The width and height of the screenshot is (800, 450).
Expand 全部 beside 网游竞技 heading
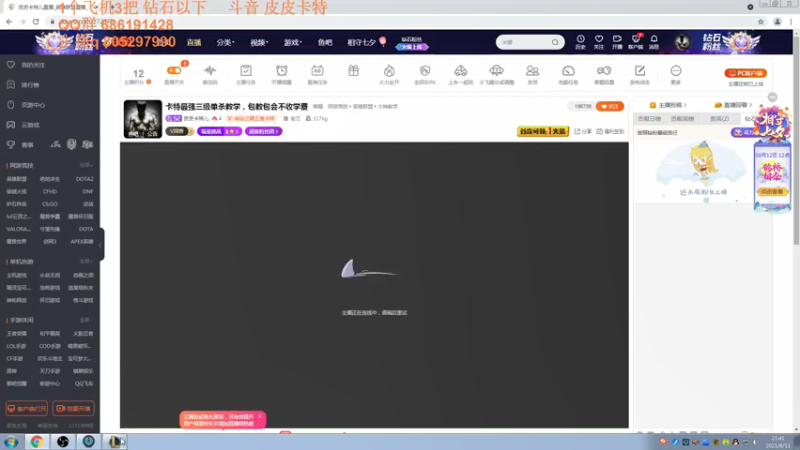[x=86, y=165]
